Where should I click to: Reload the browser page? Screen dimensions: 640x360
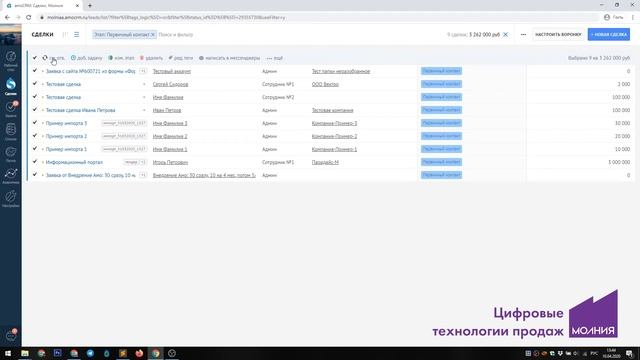pos(29,17)
